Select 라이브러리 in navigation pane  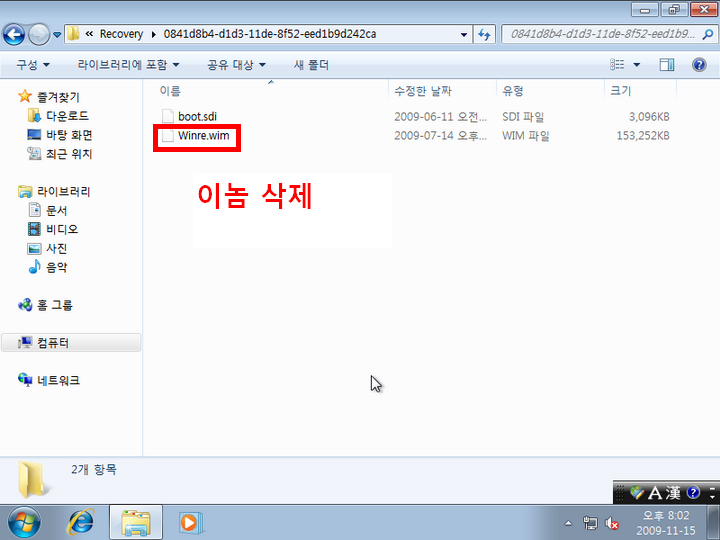63,191
